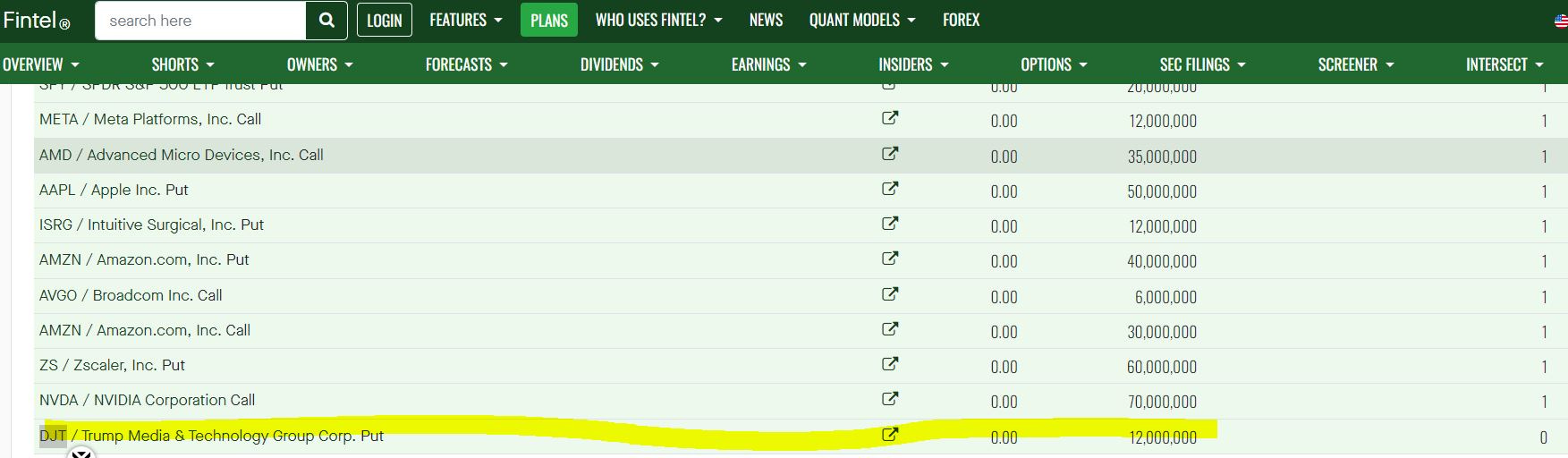This screenshot has height=458, width=1568.
Task: Expand the FORECASTS dropdown menu
Action: [467, 64]
